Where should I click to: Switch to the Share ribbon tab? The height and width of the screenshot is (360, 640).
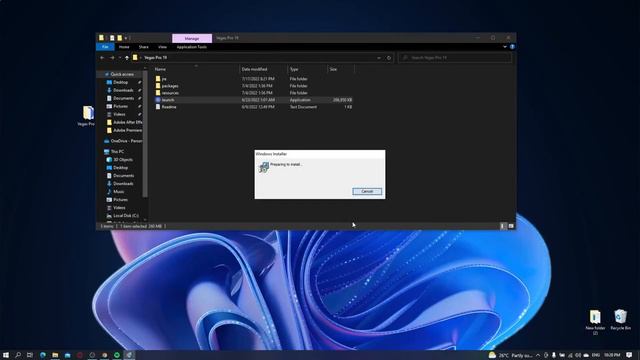point(143,47)
